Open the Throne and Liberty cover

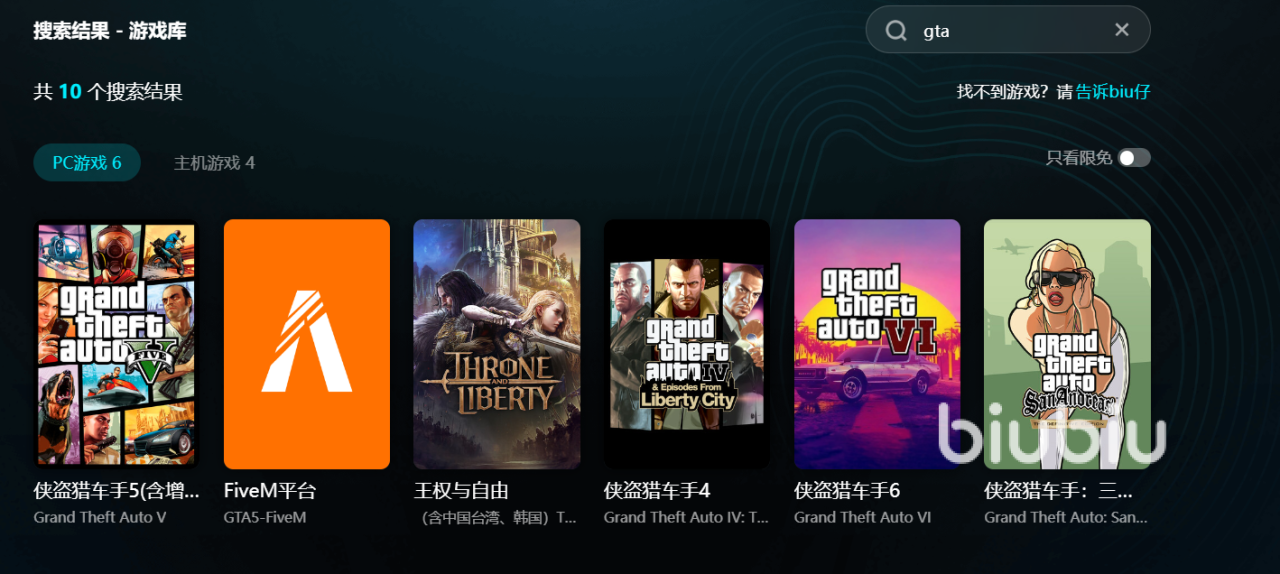(497, 344)
